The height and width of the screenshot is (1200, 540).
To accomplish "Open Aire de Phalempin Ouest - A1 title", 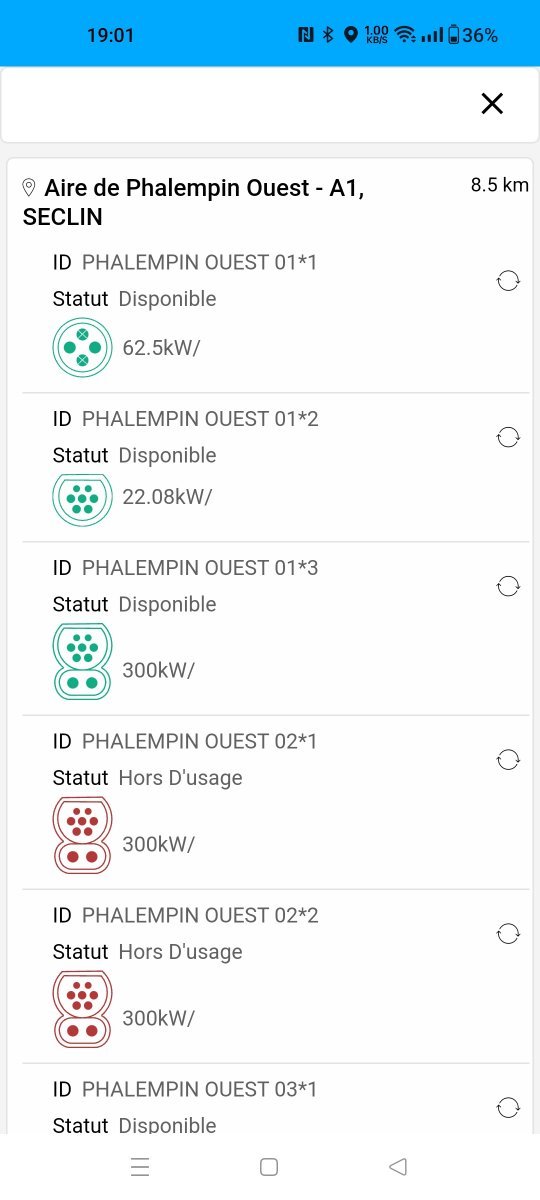I will 193,203.
